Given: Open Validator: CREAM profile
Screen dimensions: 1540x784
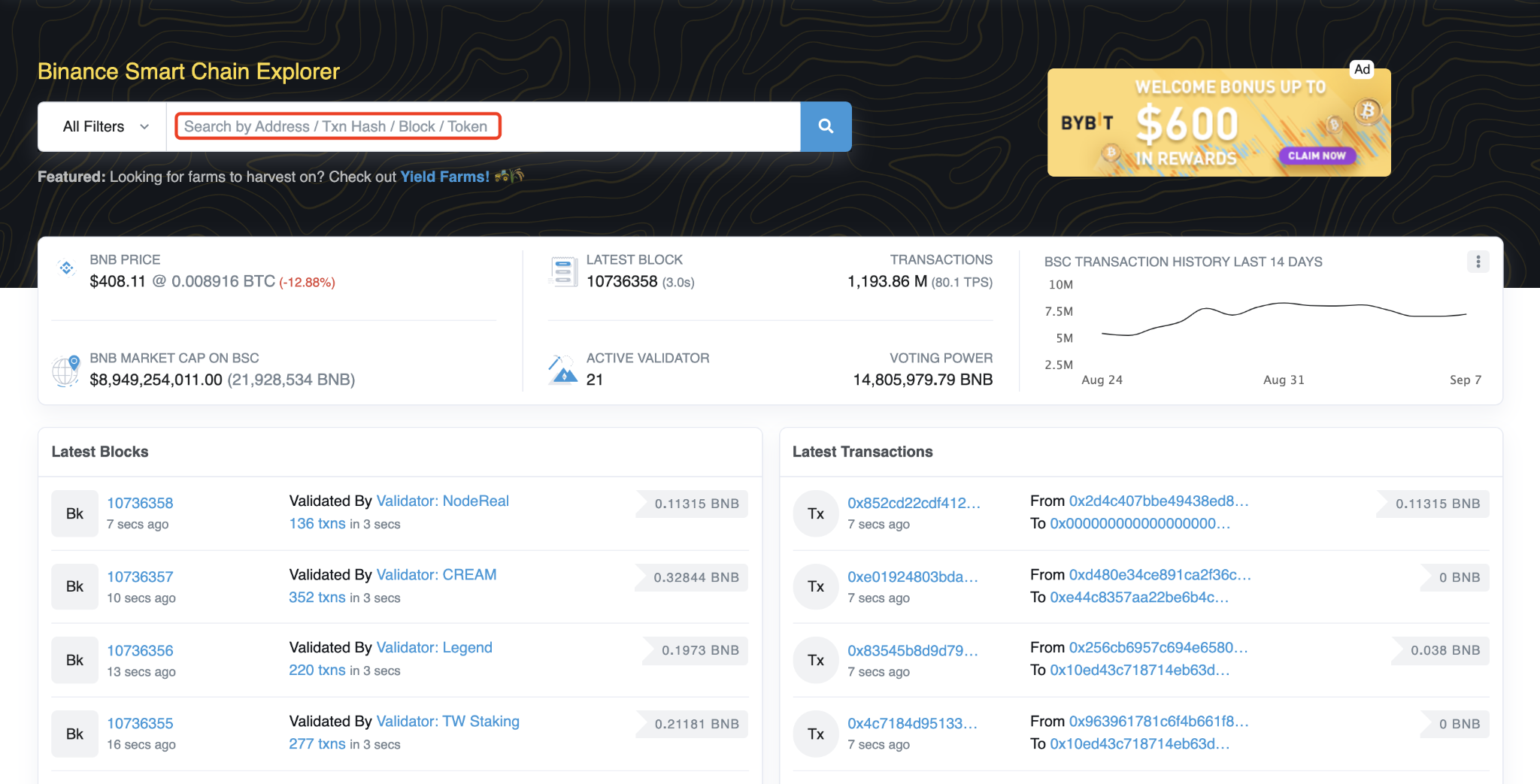Looking at the screenshot, I should click(x=436, y=574).
